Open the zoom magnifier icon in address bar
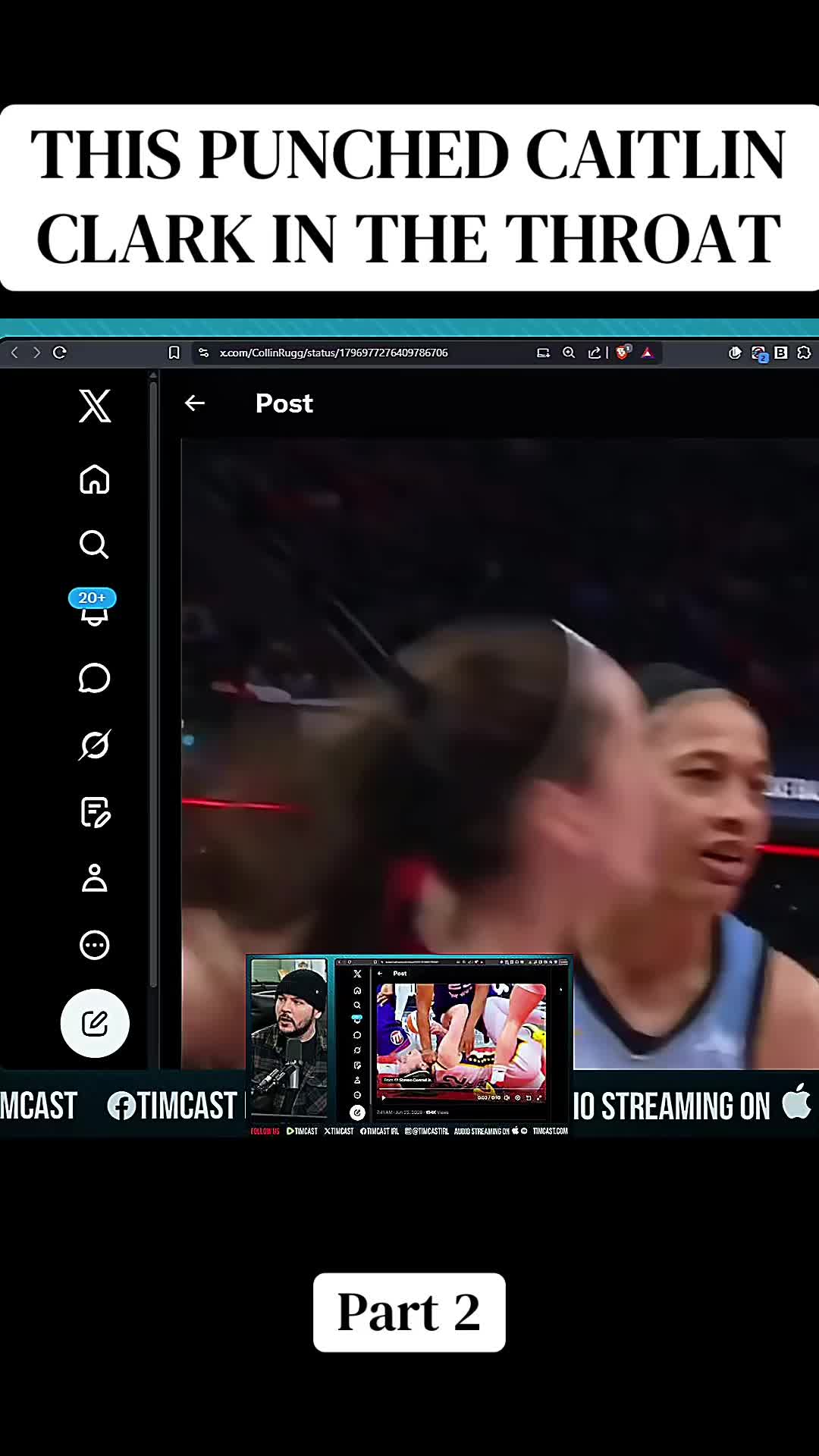 (569, 353)
